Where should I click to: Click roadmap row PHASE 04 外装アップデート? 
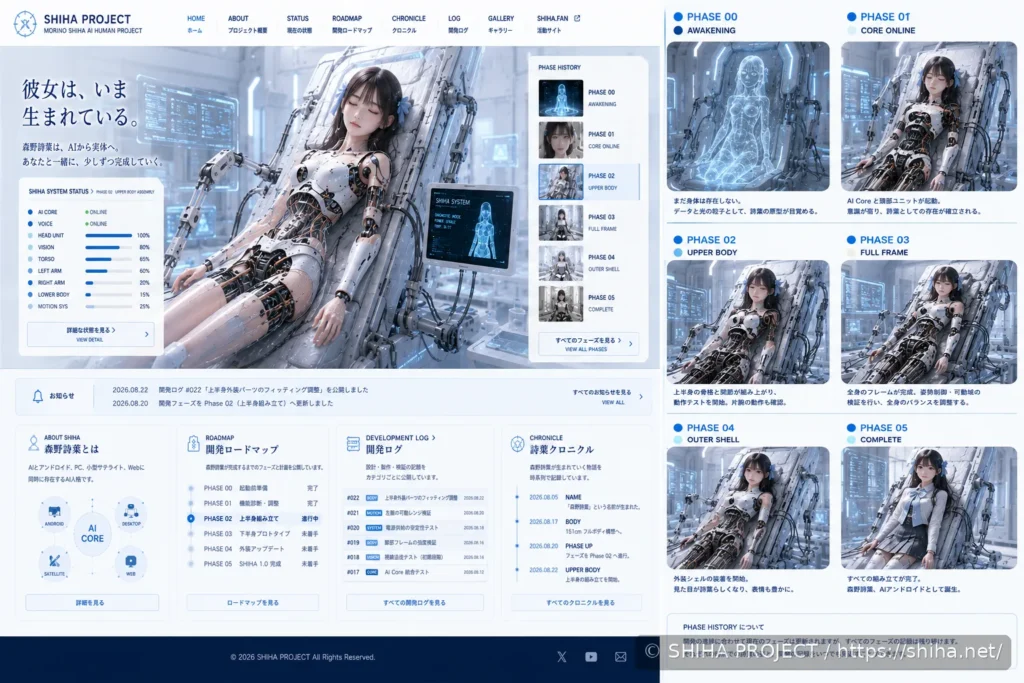(x=260, y=549)
